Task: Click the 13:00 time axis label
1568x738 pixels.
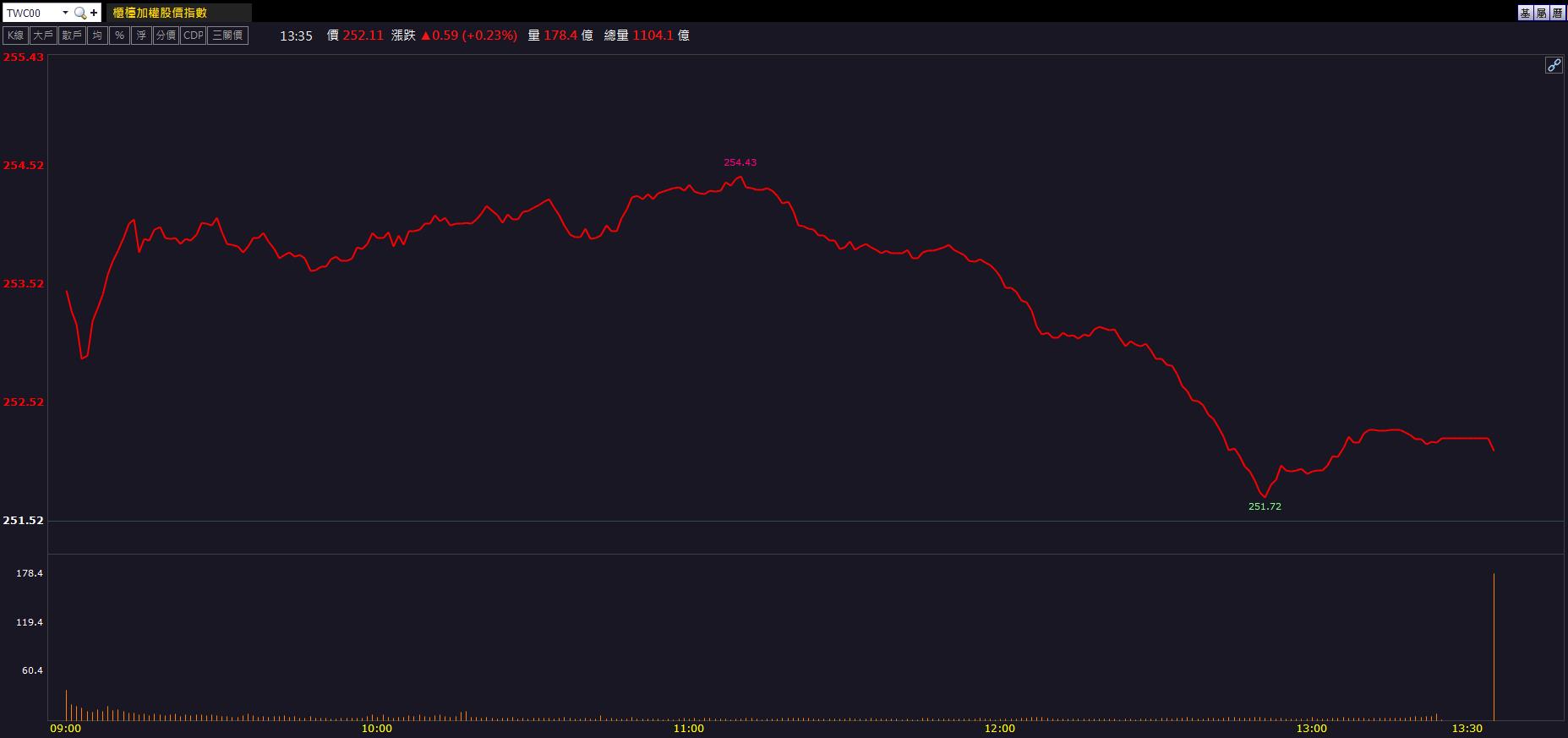Action: [x=1312, y=728]
